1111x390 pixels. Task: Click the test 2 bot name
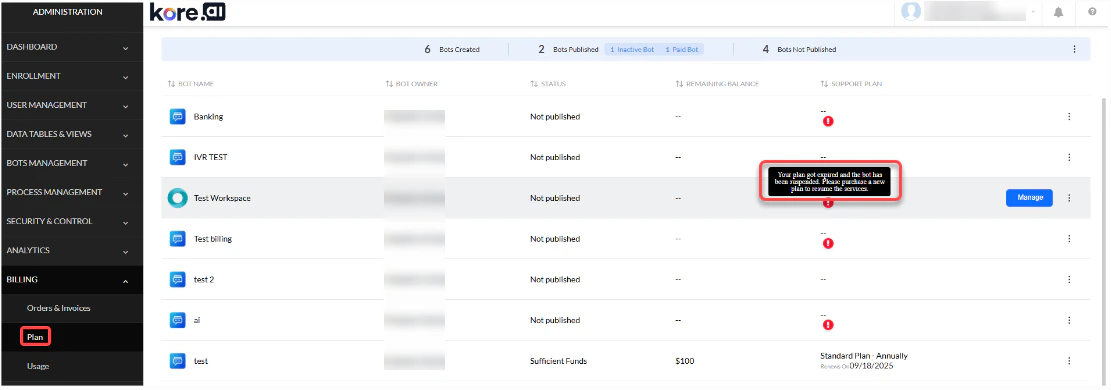(203, 279)
